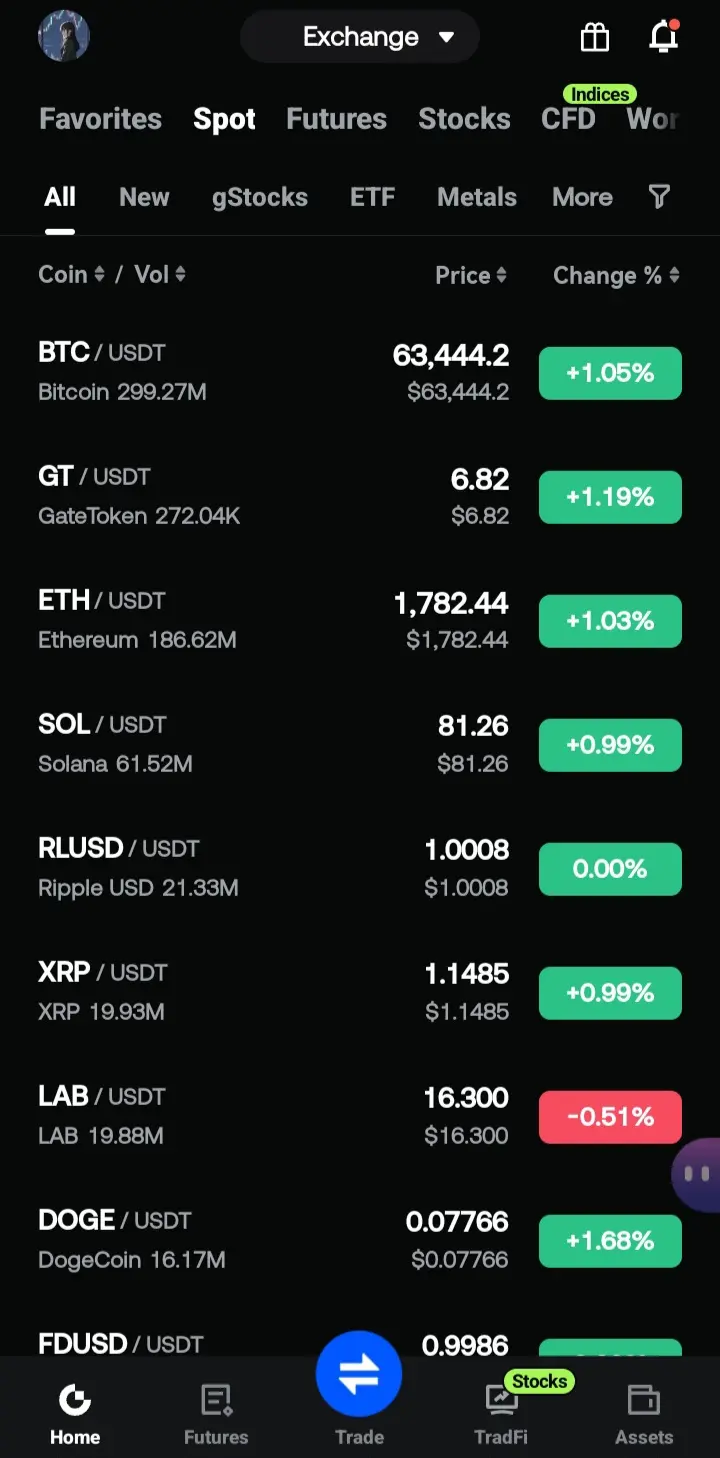Tap the profile avatar picture
Screen dimensions: 720x1458
pos(64,37)
